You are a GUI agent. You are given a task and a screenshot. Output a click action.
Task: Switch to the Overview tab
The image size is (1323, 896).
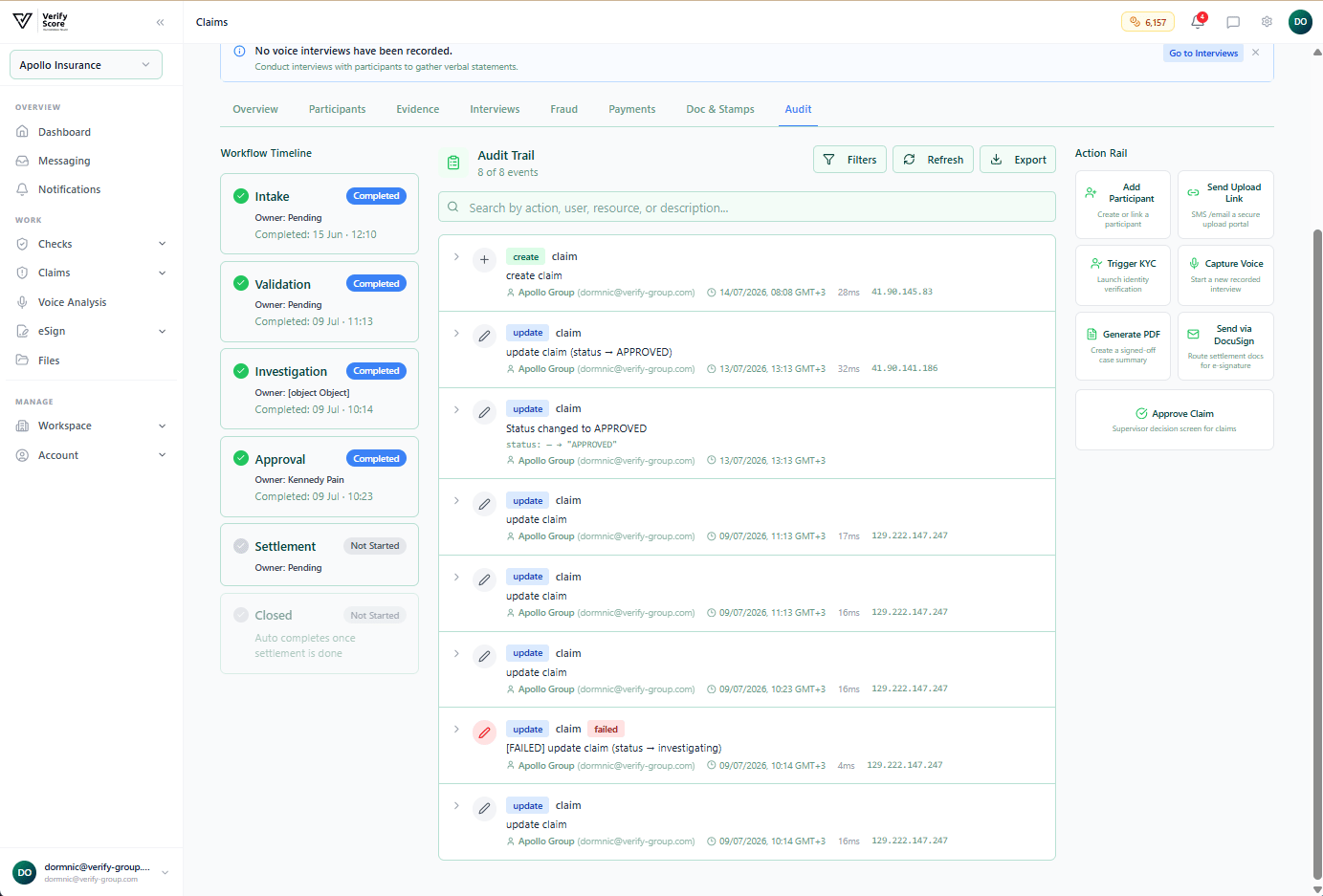coord(255,109)
